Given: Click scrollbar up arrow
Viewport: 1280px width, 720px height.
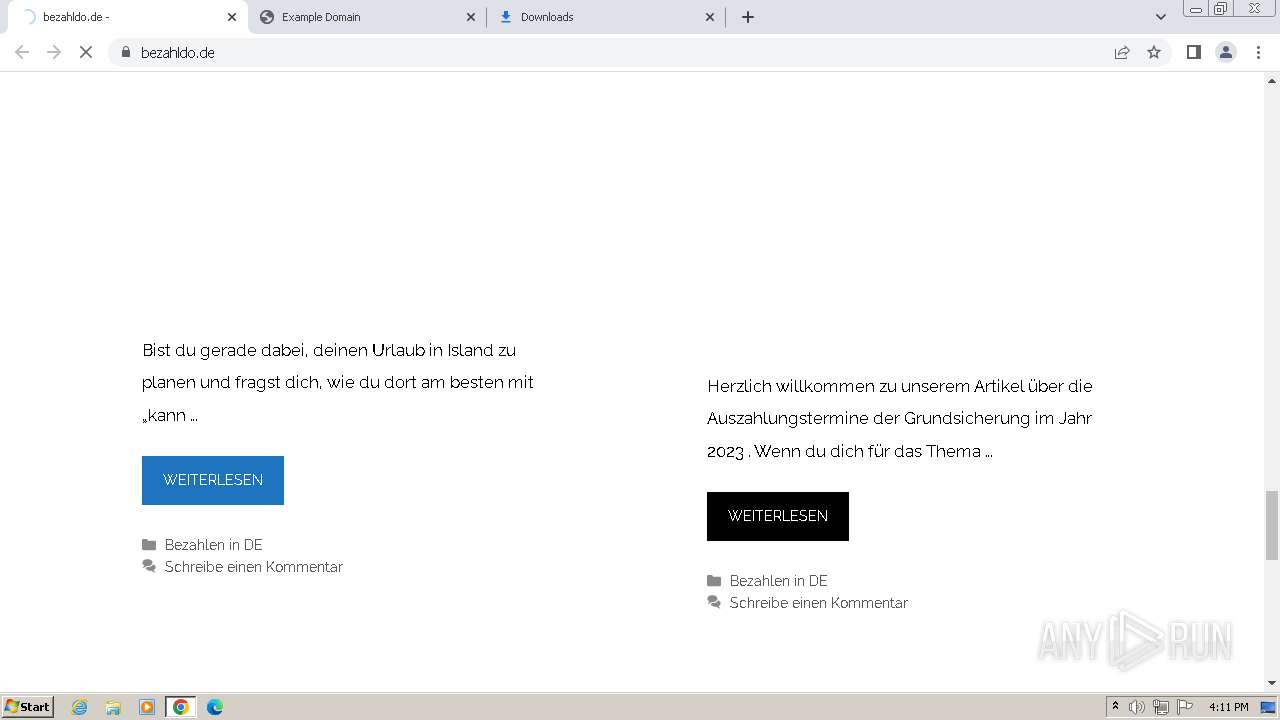Looking at the screenshot, I should (1272, 80).
